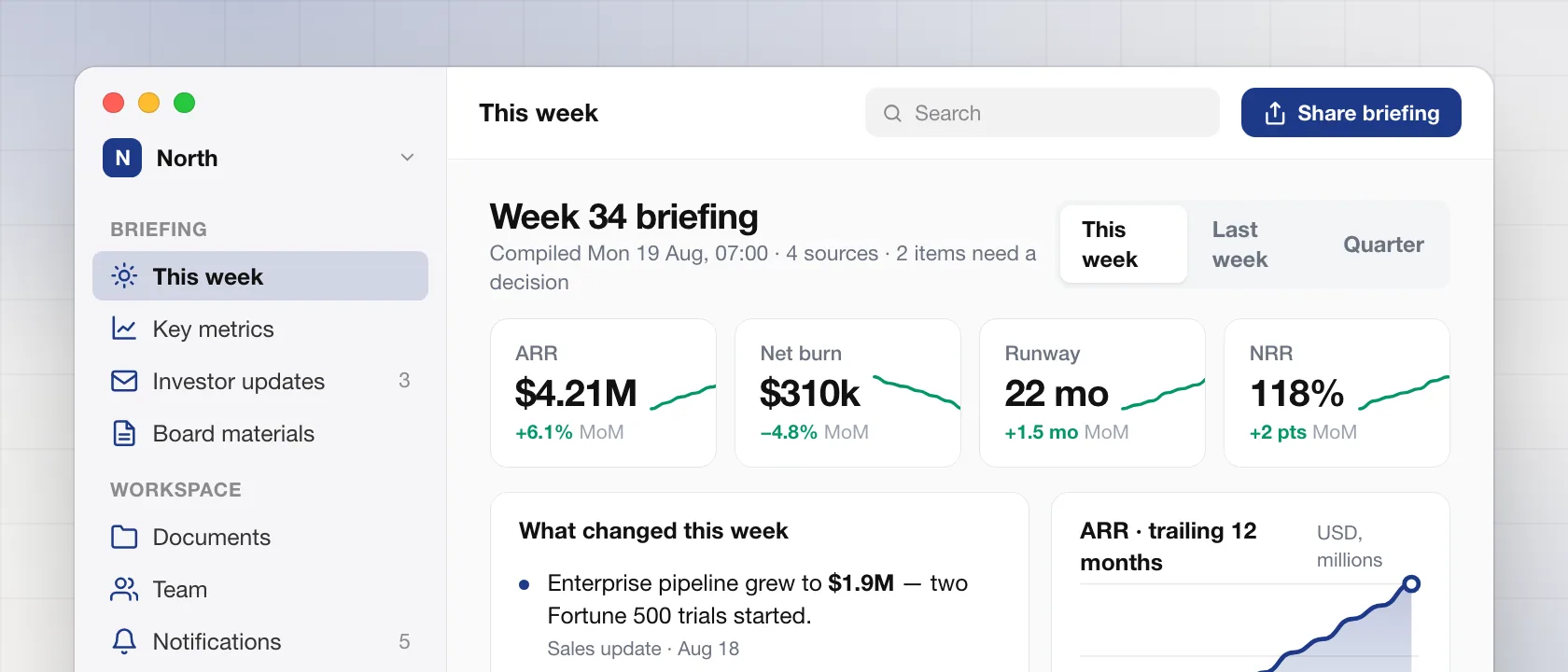
Task: Open Investor updates in sidebar
Action: 260,381
